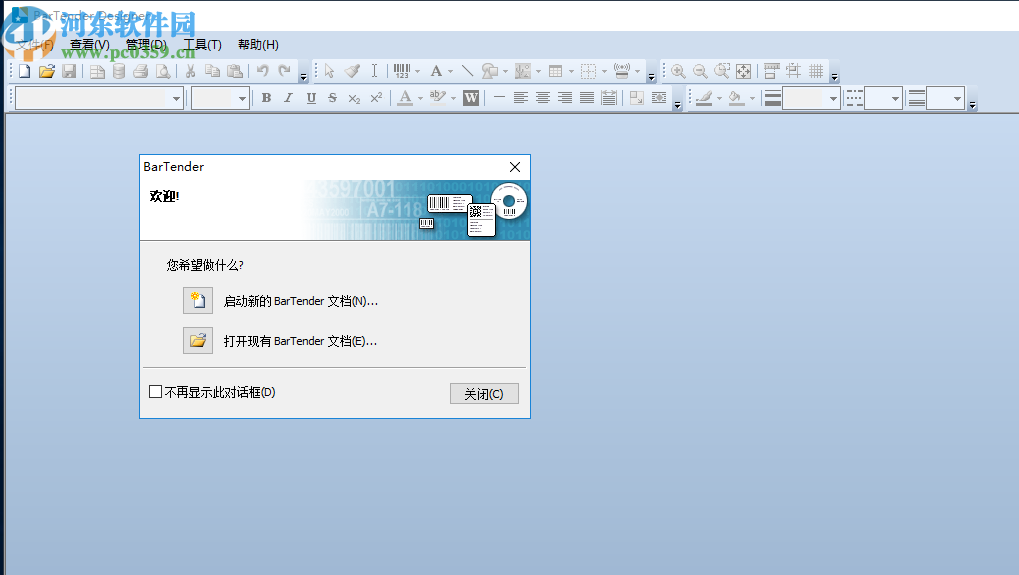Click the 关闭(C) button
Screen dimensions: 1019x575
click(484, 394)
